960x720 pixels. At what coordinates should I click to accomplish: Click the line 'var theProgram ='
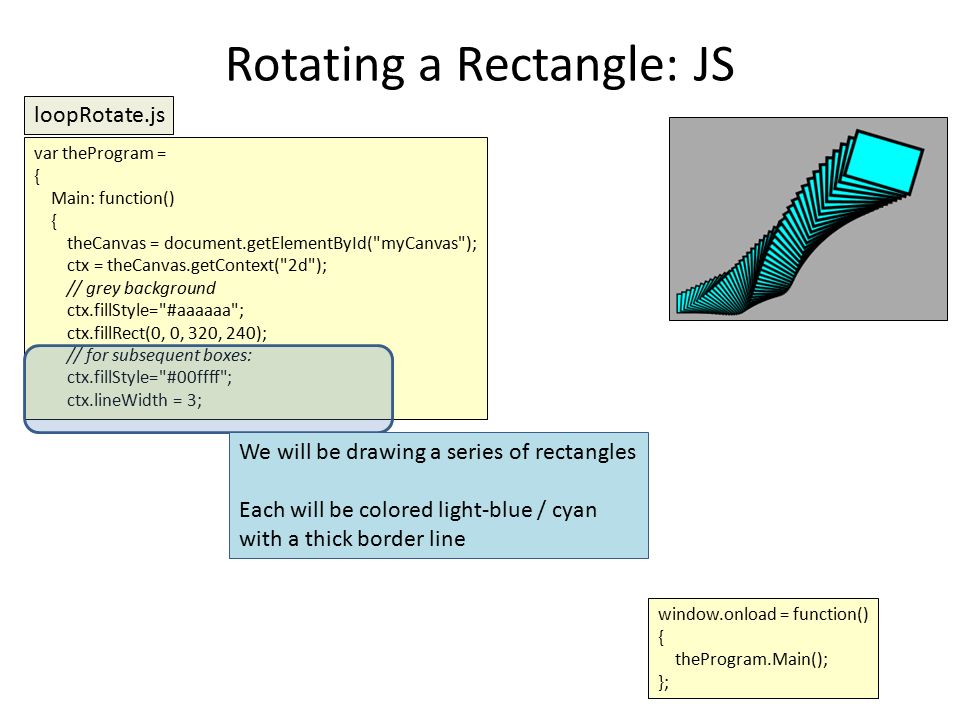tap(100, 153)
